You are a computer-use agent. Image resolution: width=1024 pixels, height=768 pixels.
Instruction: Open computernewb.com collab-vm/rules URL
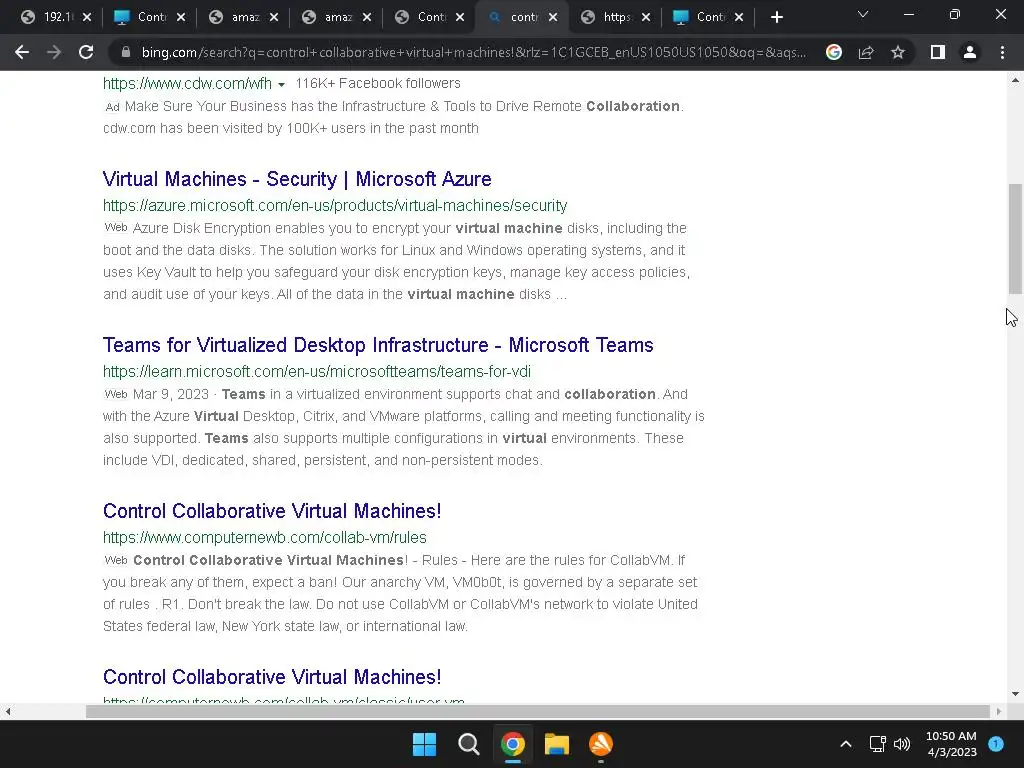tap(264, 537)
